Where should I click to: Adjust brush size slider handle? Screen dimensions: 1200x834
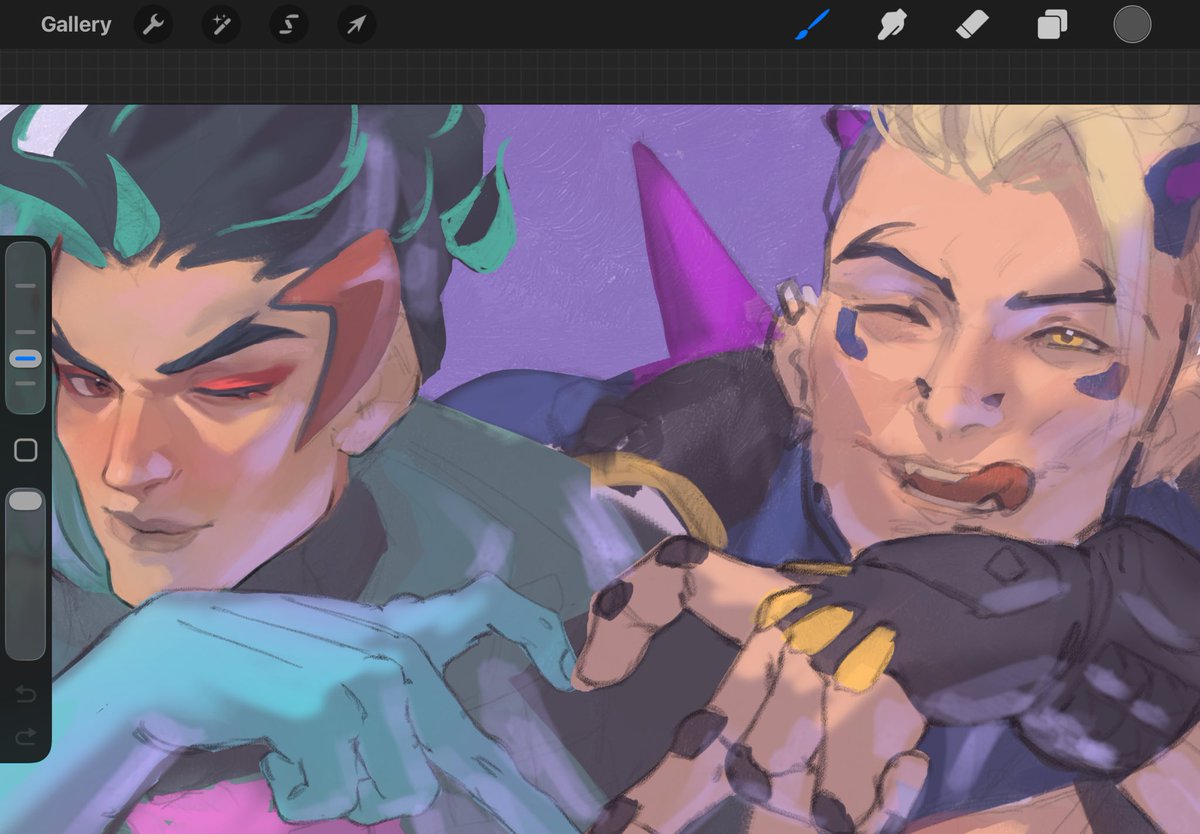pos(25,358)
